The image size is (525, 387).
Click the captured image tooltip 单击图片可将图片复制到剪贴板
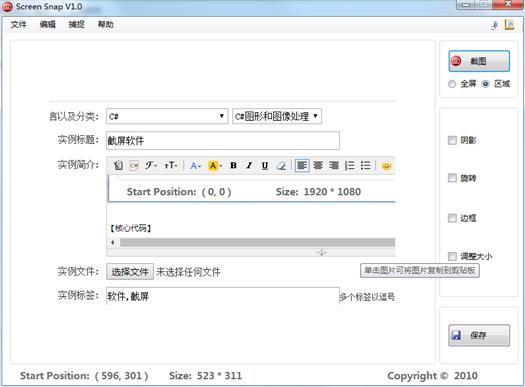(420, 270)
